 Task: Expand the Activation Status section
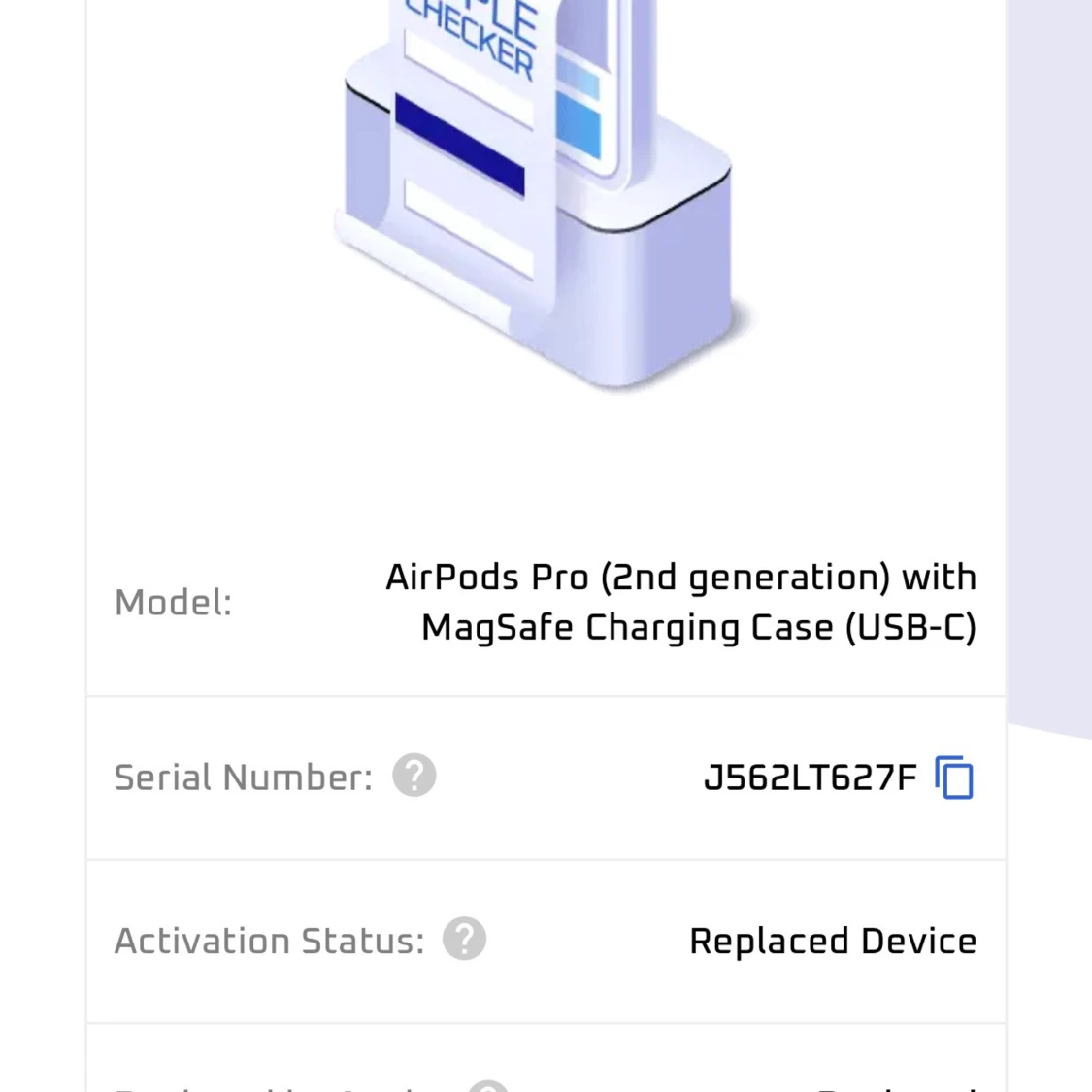(546, 940)
